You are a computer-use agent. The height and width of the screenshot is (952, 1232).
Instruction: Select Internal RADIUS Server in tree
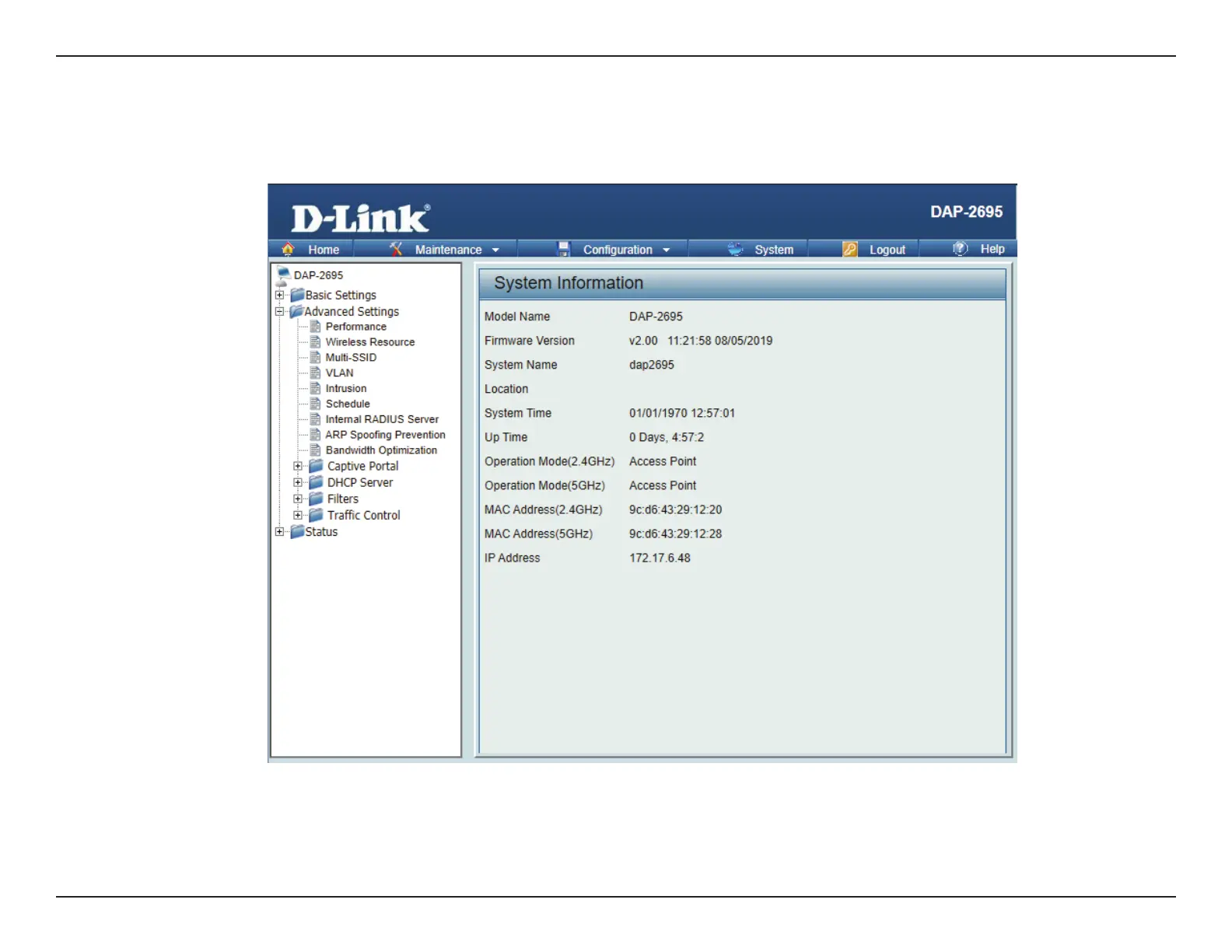[x=382, y=419]
